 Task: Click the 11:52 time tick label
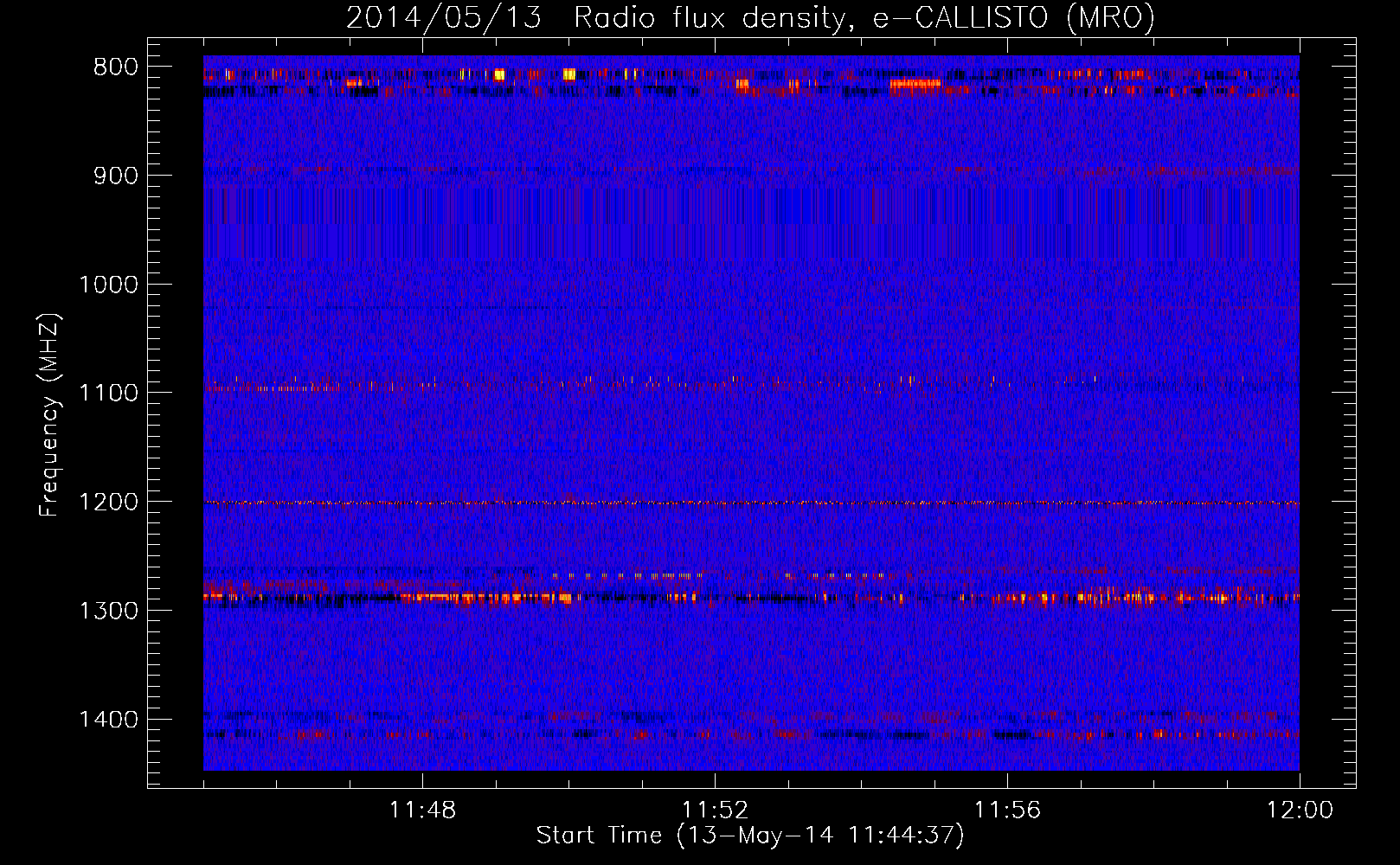(x=715, y=811)
